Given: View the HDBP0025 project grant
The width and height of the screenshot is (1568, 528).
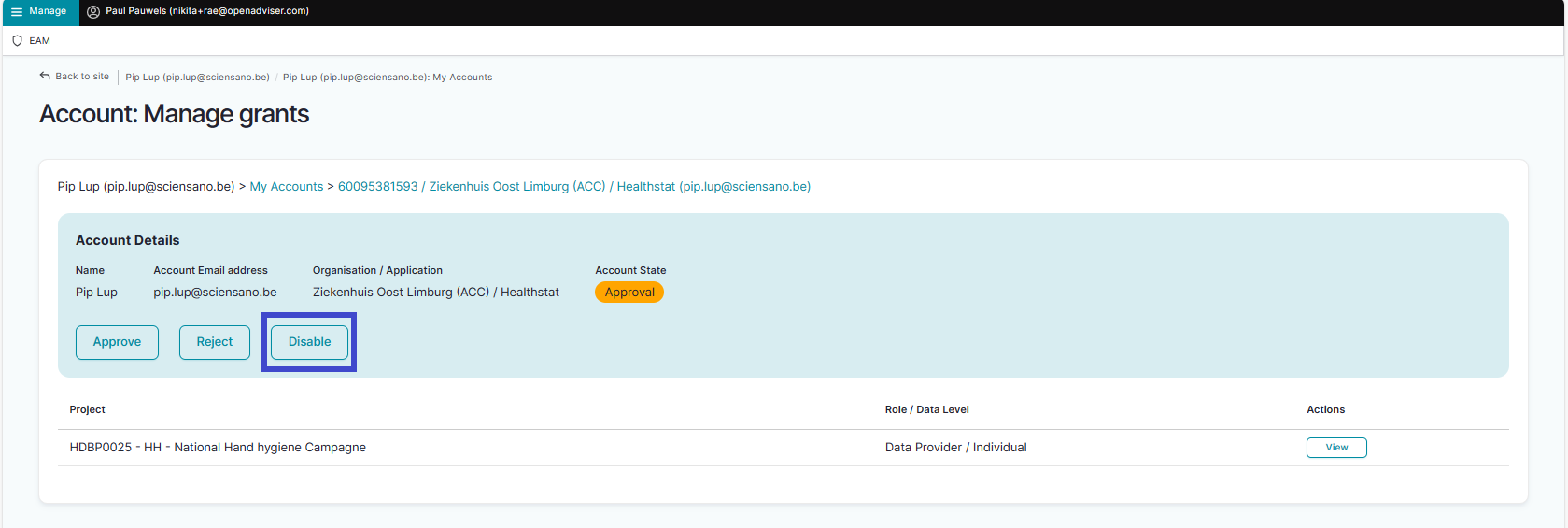Looking at the screenshot, I should click(x=1335, y=448).
